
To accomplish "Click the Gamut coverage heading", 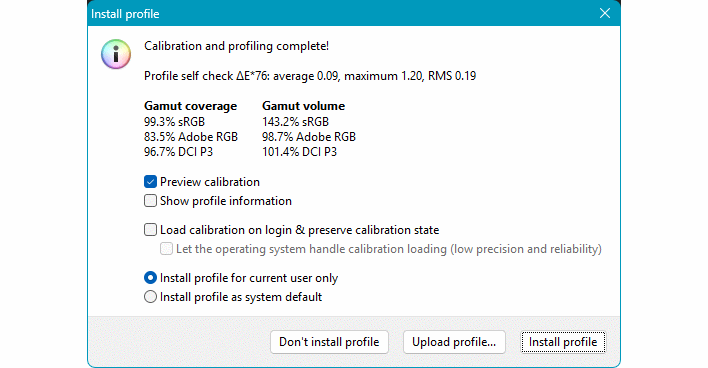I will (x=191, y=106).
